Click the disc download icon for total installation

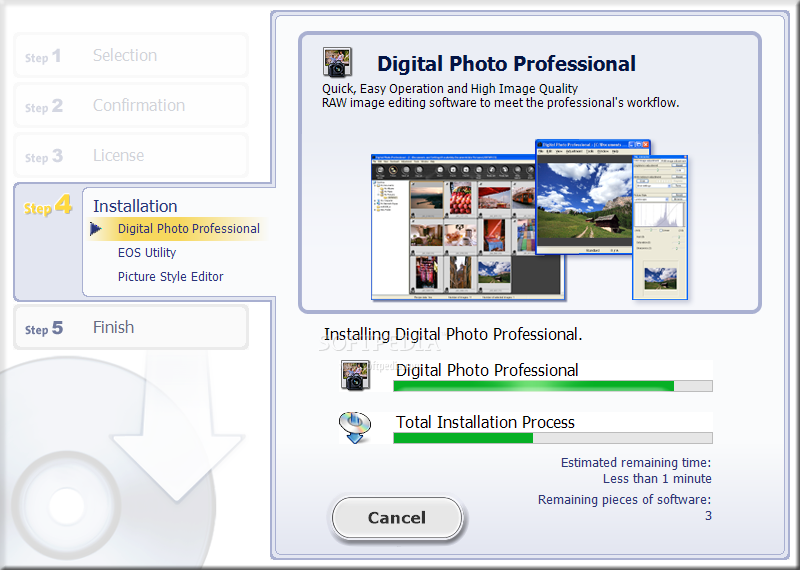pyautogui.click(x=355, y=428)
